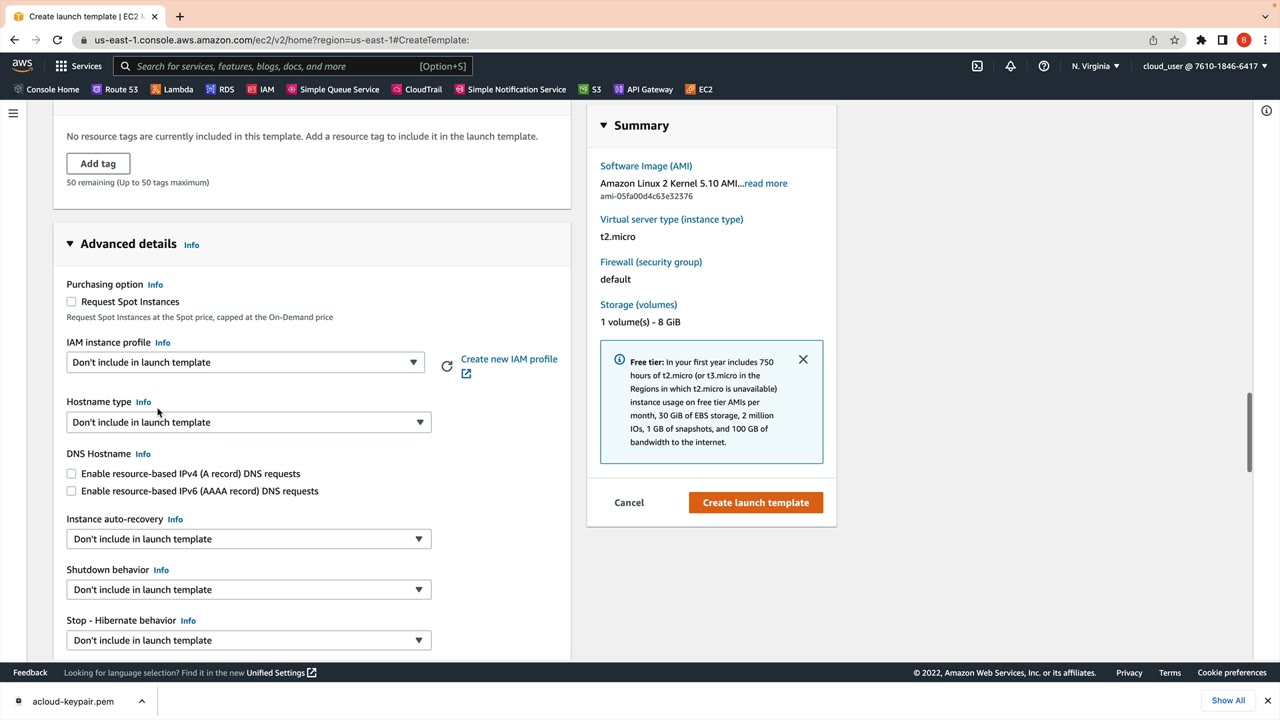The width and height of the screenshot is (1280, 720).
Task: Refresh the IAM instance profile list
Action: click(447, 366)
